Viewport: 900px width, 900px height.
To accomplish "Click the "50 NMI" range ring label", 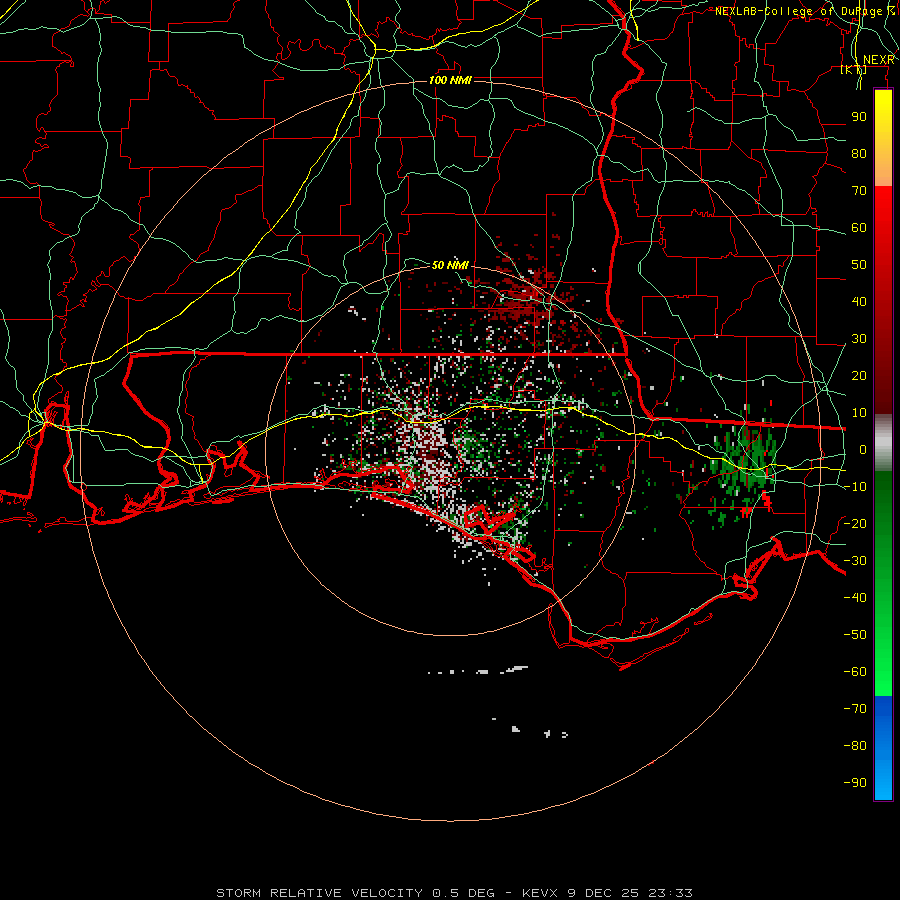I will pos(450,265).
